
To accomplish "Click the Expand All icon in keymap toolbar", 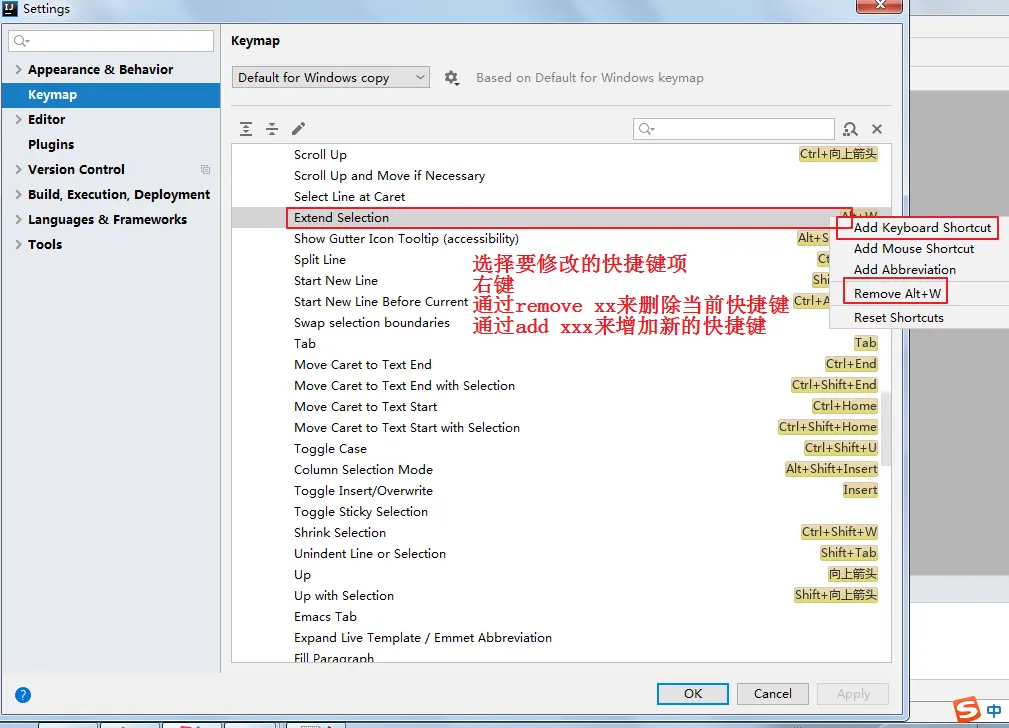I will (246, 129).
